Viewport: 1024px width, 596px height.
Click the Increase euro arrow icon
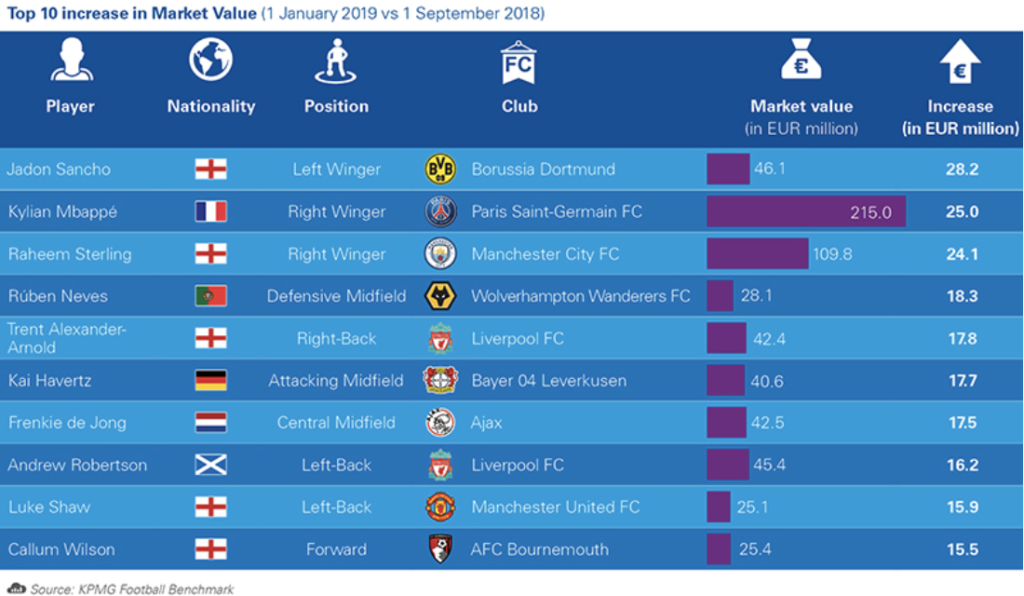[960, 61]
